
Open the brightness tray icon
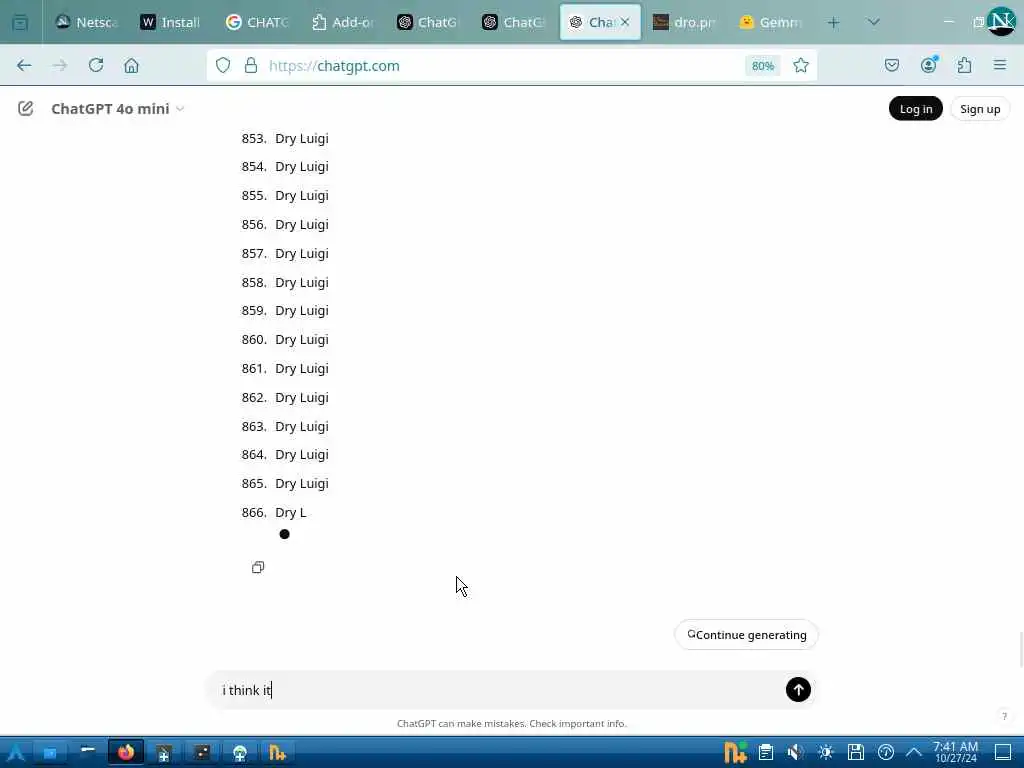(x=825, y=753)
